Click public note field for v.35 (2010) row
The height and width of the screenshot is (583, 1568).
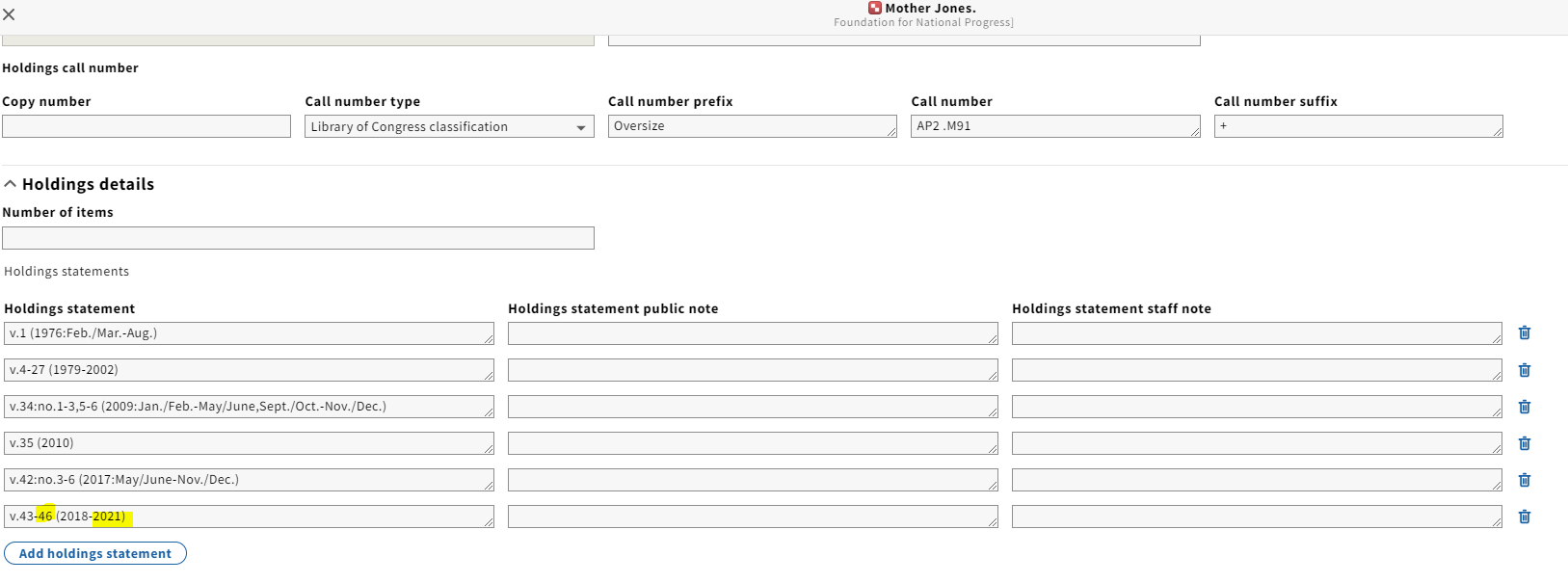pyautogui.click(x=753, y=443)
